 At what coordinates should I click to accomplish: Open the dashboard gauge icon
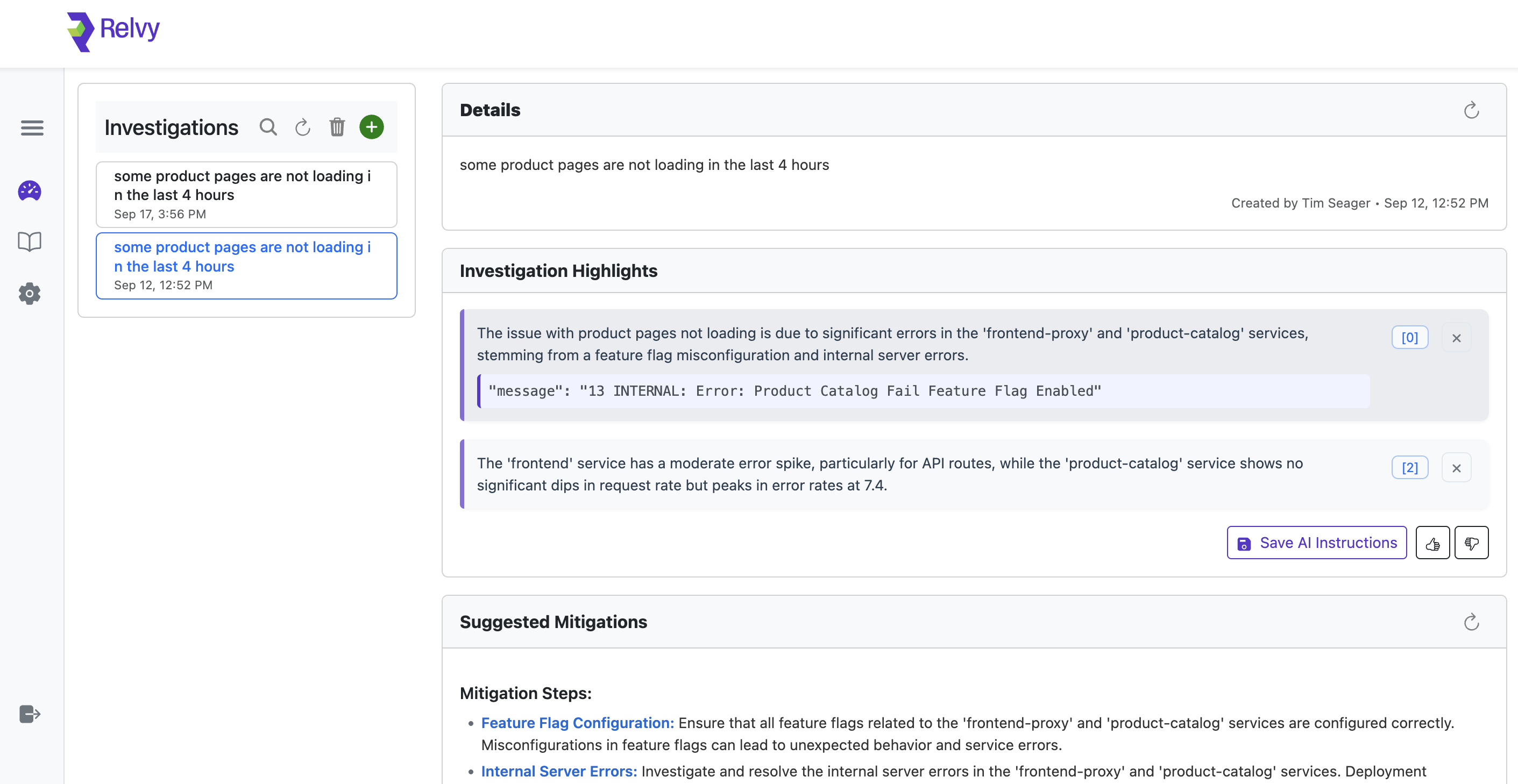coord(30,191)
